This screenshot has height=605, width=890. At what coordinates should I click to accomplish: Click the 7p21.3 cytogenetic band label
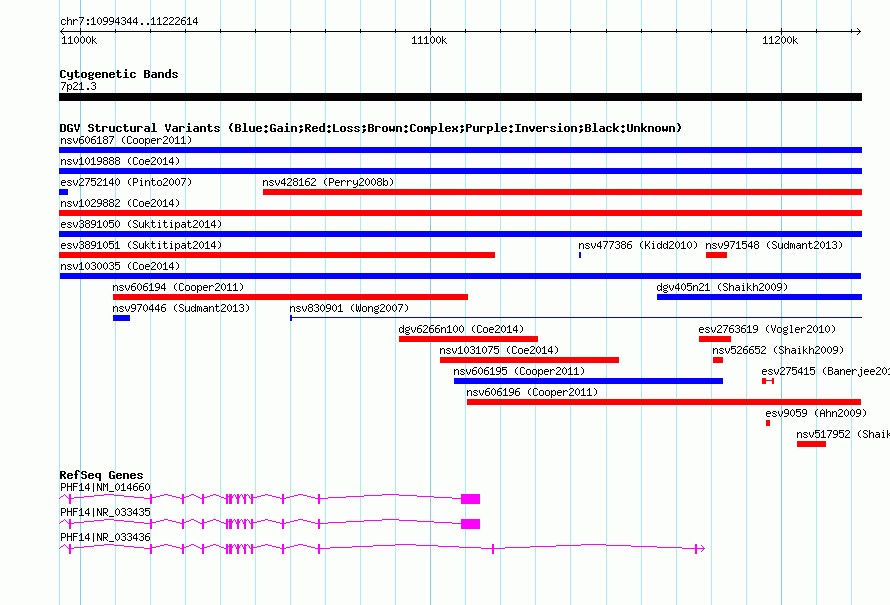click(x=78, y=86)
